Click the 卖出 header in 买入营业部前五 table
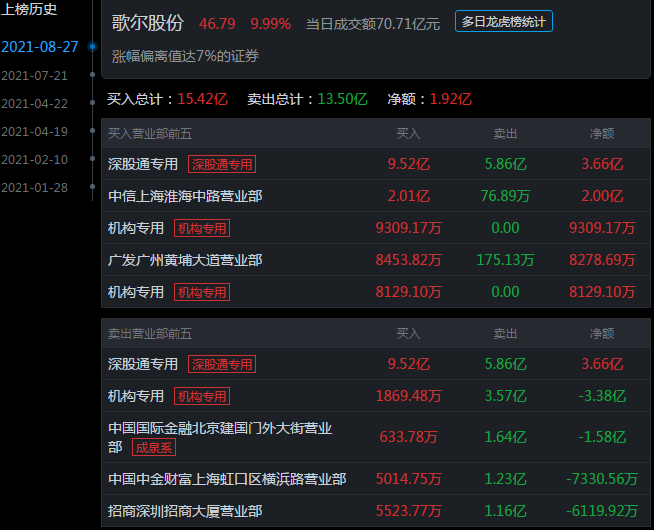The image size is (654, 530). pos(505,133)
